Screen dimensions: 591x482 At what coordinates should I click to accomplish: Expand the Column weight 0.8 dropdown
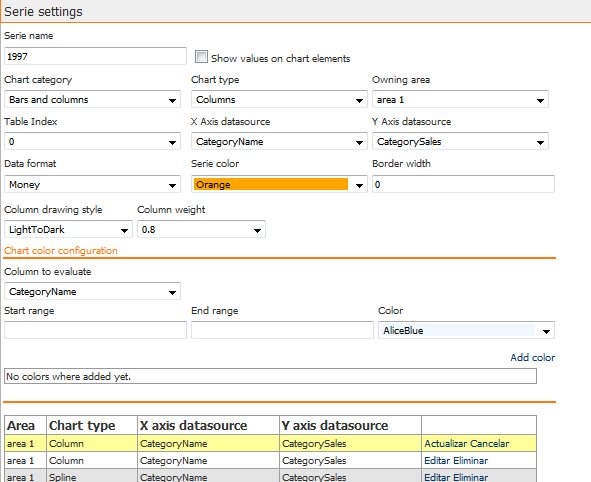point(201,230)
